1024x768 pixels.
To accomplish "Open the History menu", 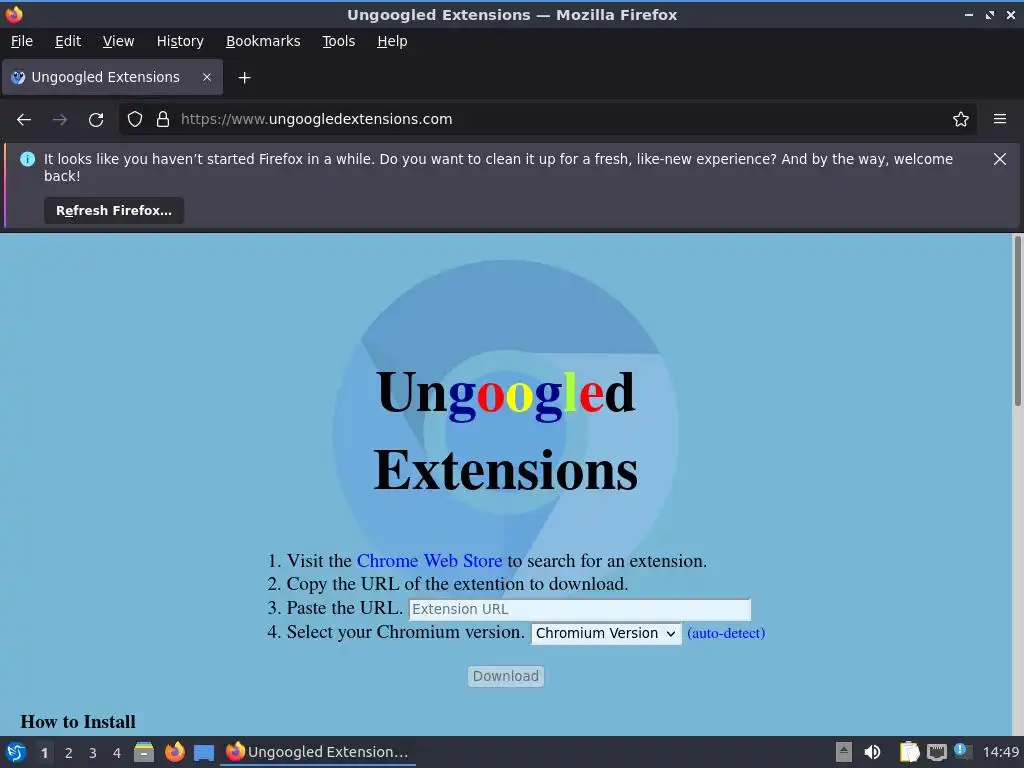I will (x=180, y=41).
